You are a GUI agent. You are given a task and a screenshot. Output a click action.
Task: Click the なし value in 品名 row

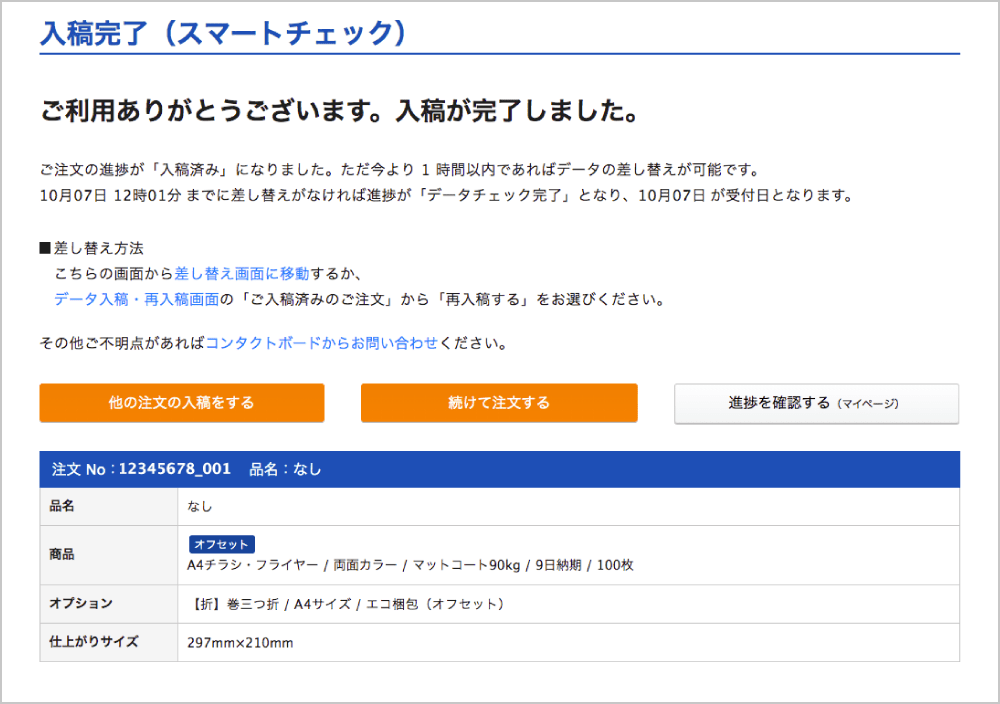[x=200, y=506]
